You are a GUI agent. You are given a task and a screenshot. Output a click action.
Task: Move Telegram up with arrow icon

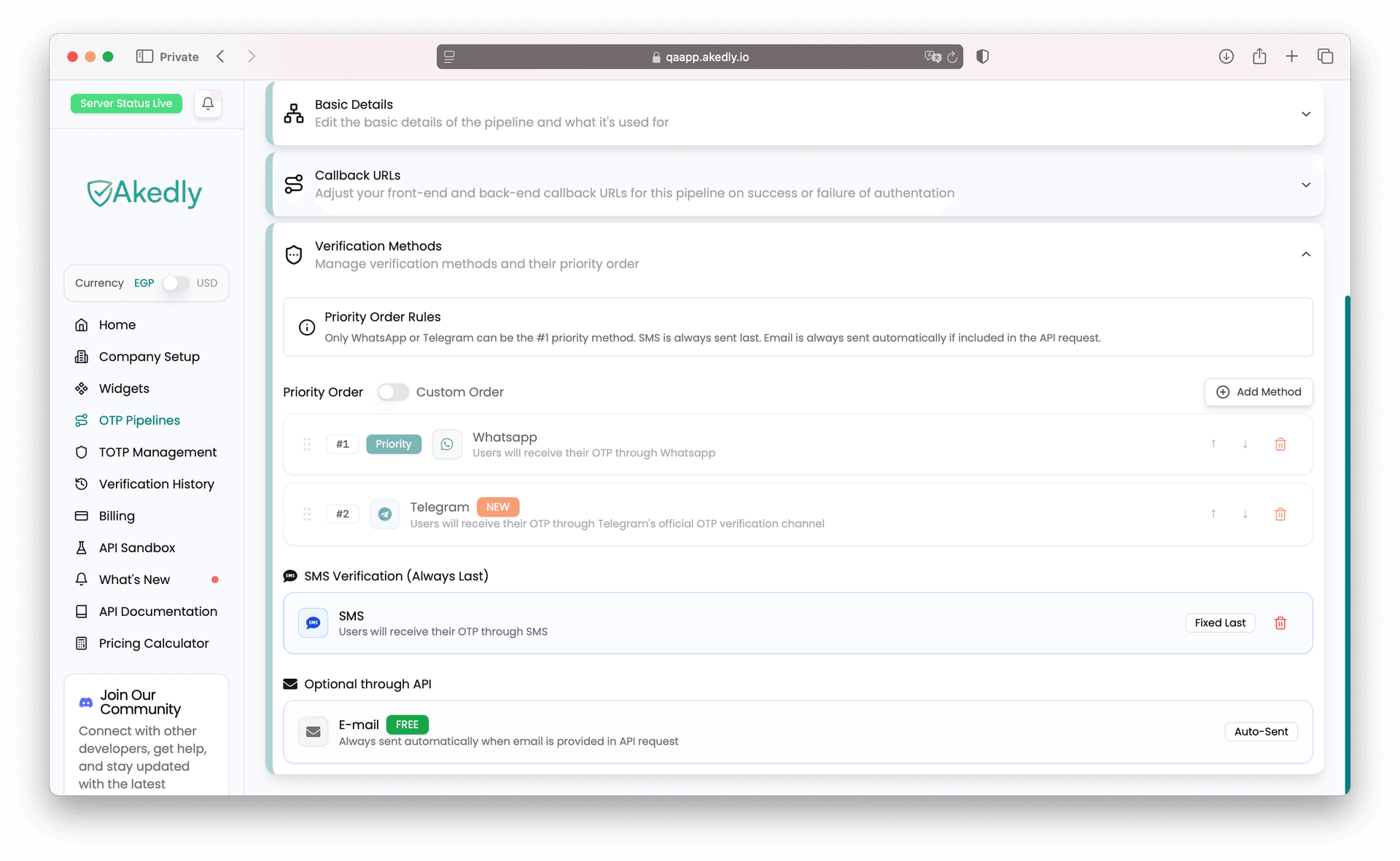tap(1213, 514)
